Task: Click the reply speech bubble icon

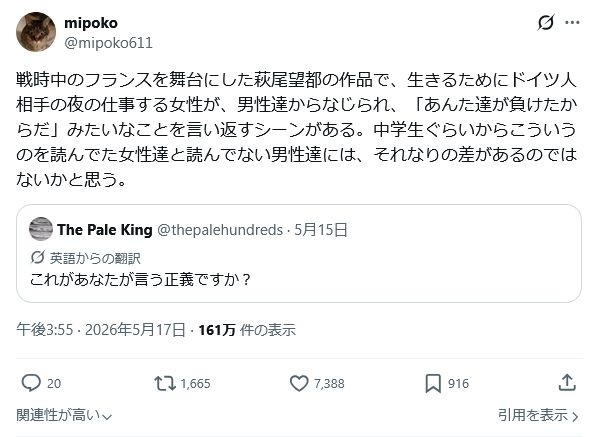Action: [31, 383]
